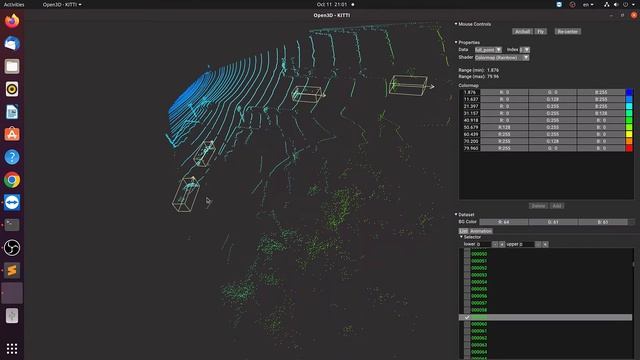The image size is (640, 360).
Task: Collapse the Properties section
Action: 456,42
